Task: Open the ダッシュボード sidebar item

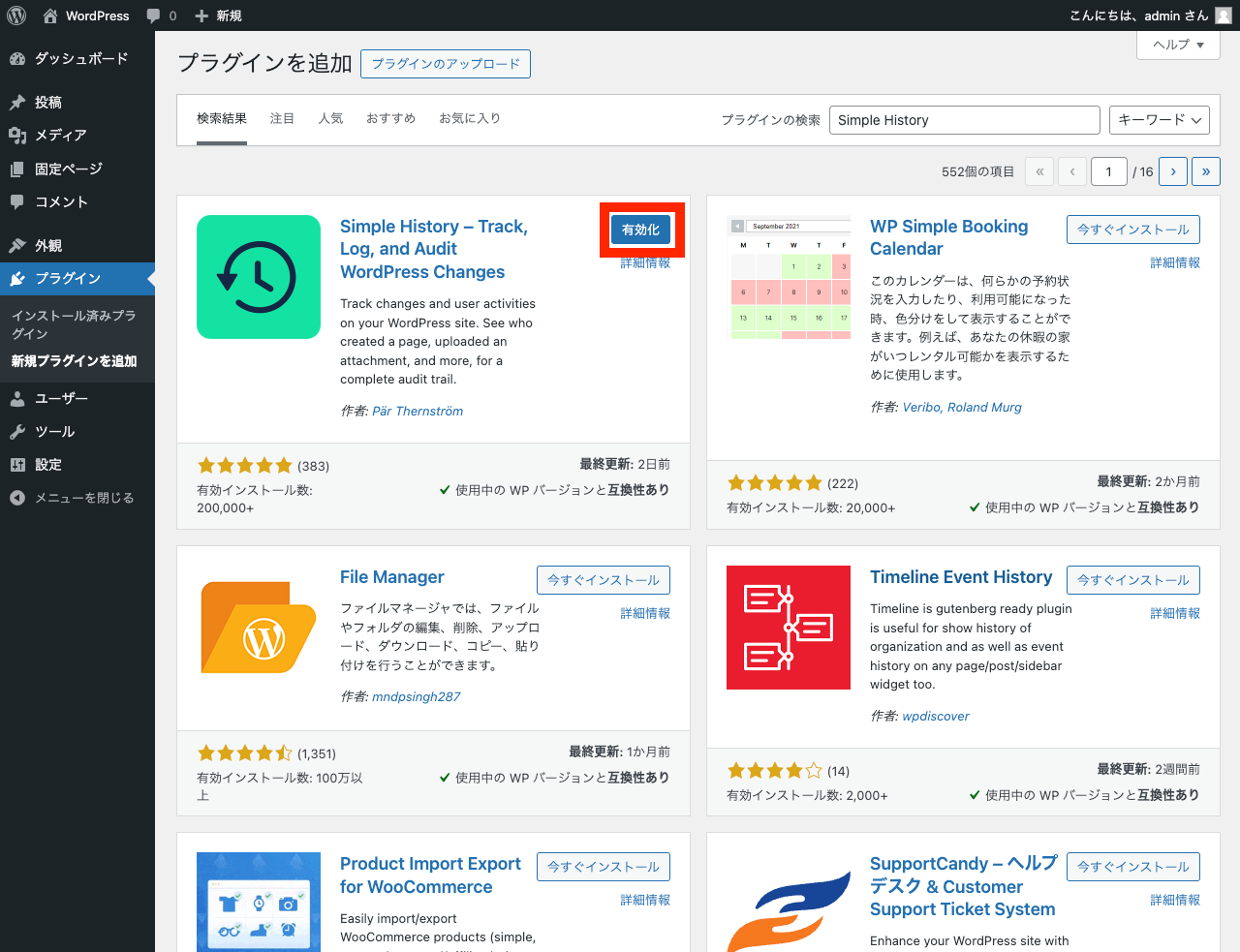Action: pos(77,59)
